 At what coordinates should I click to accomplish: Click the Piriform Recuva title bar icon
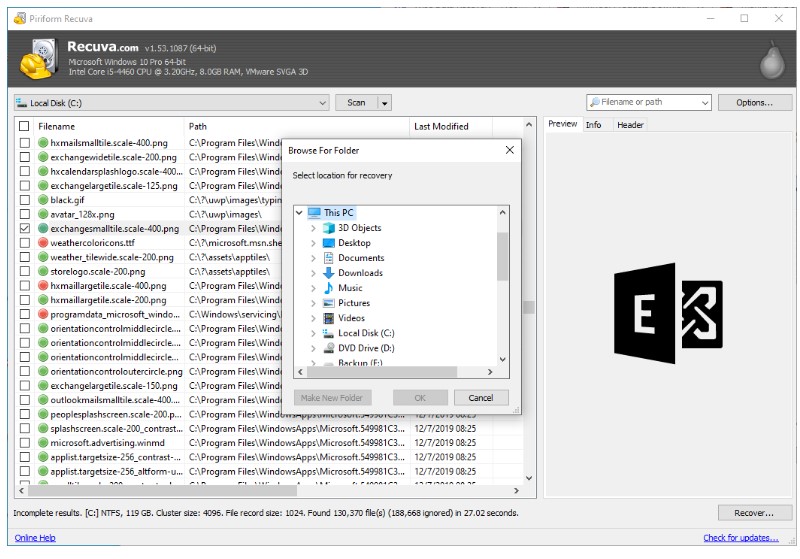point(20,18)
